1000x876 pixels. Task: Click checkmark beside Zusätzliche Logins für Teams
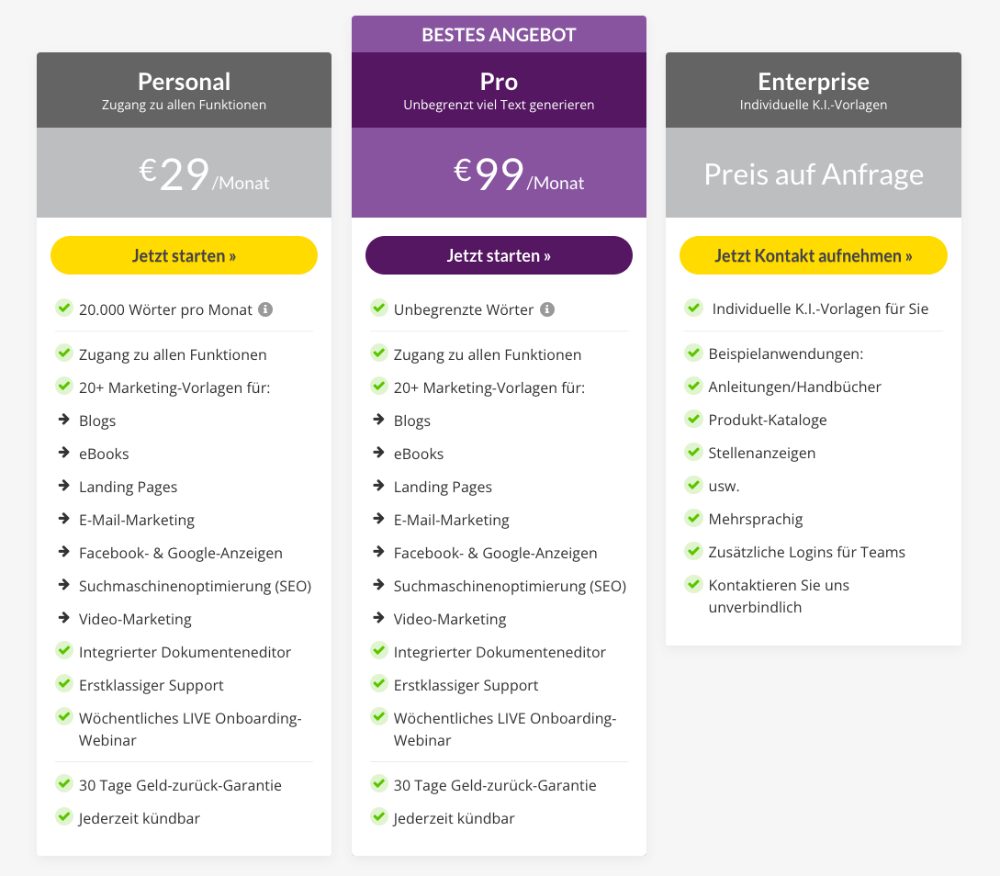[x=693, y=550]
